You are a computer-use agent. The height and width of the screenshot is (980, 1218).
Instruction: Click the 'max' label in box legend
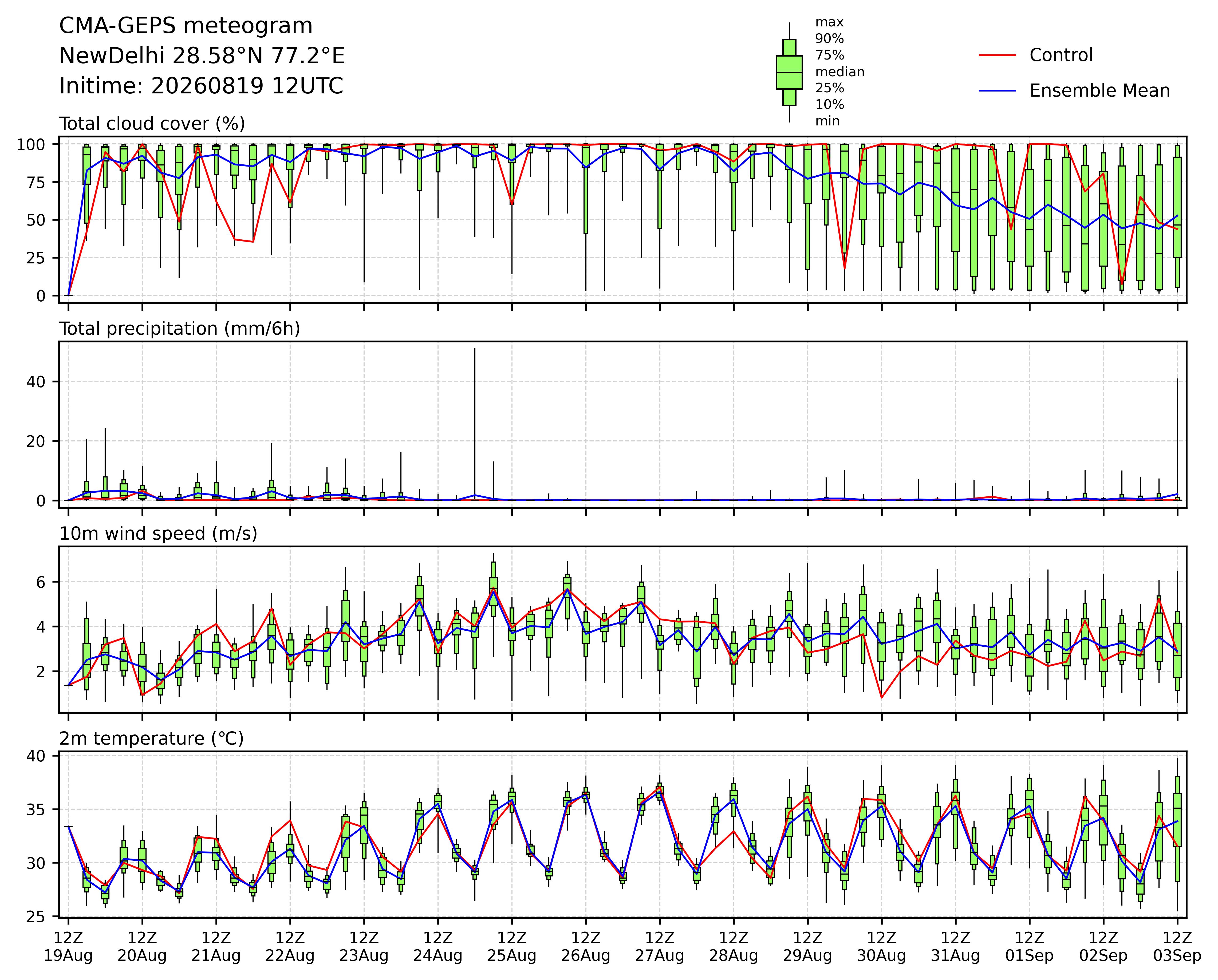coord(829,23)
